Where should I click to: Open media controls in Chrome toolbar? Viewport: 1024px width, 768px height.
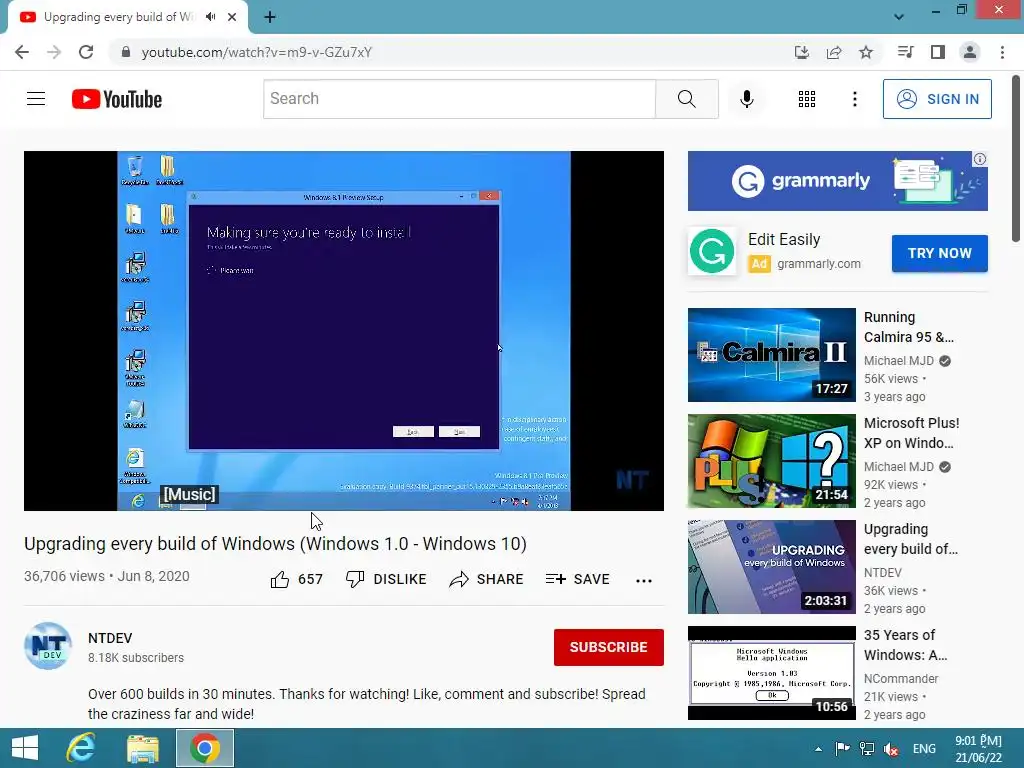[905, 52]
